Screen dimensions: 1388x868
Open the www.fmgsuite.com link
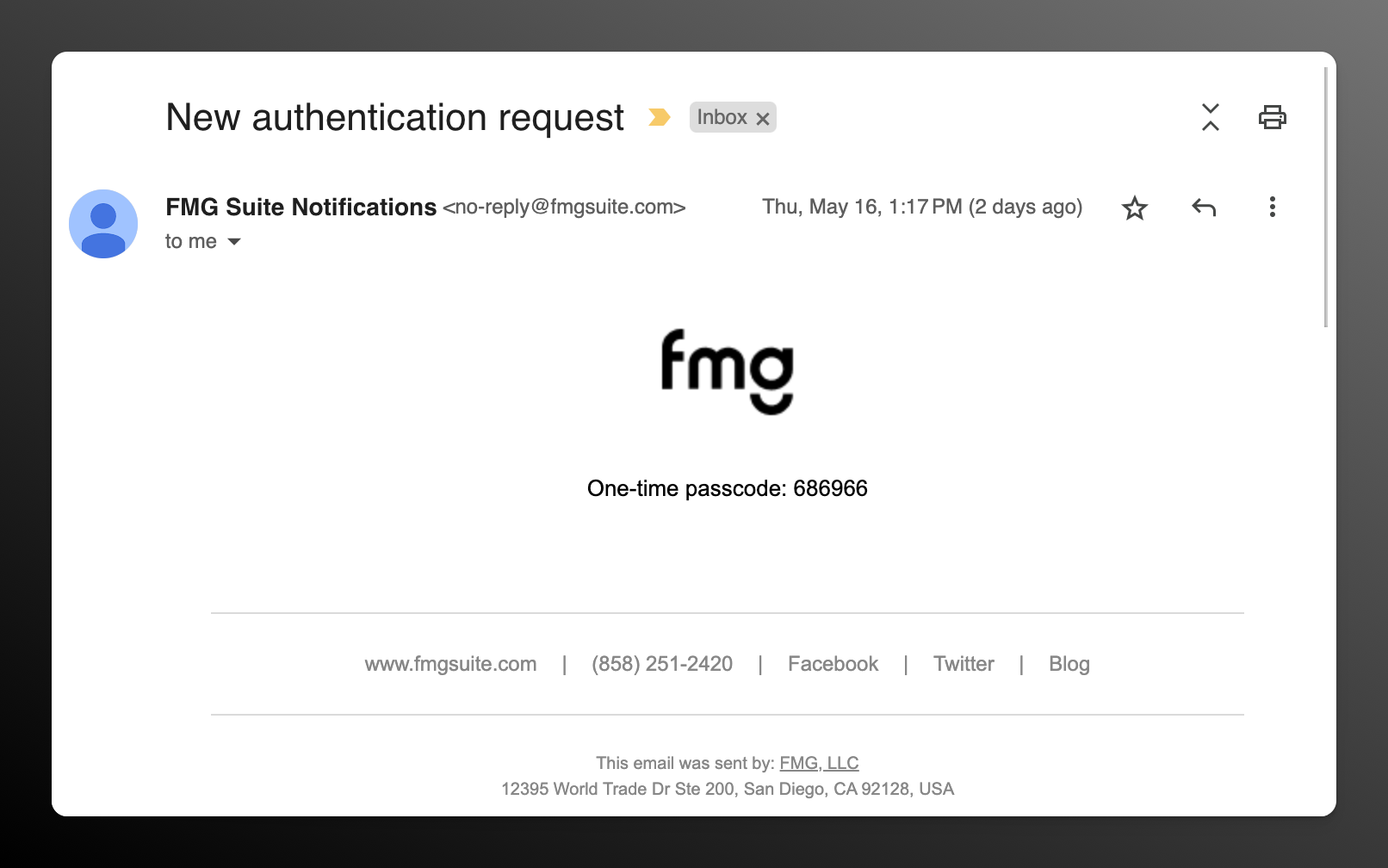point(450,664)
